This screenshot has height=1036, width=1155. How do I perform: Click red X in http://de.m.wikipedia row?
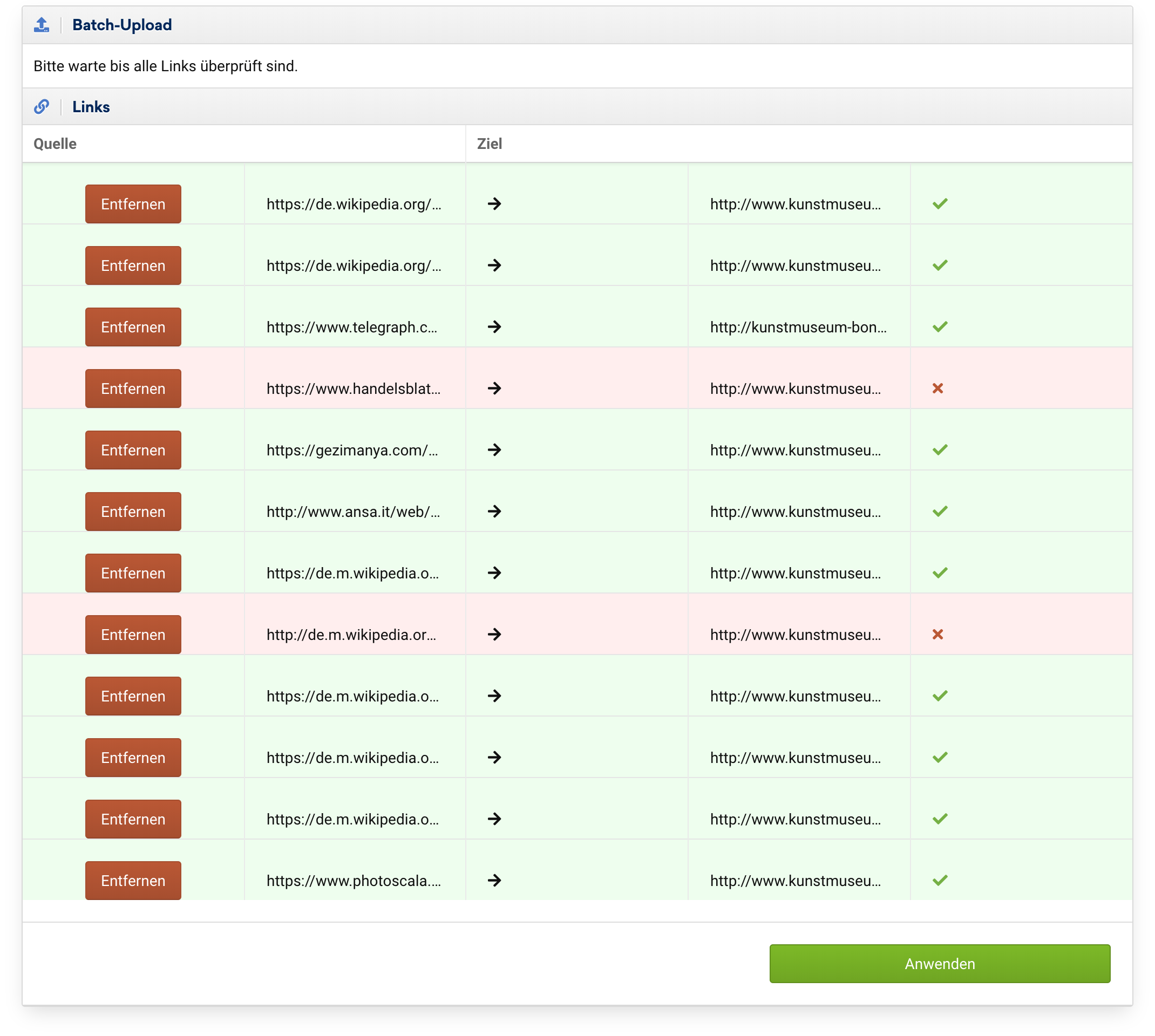pyautogui.click(x=937, y=635)
